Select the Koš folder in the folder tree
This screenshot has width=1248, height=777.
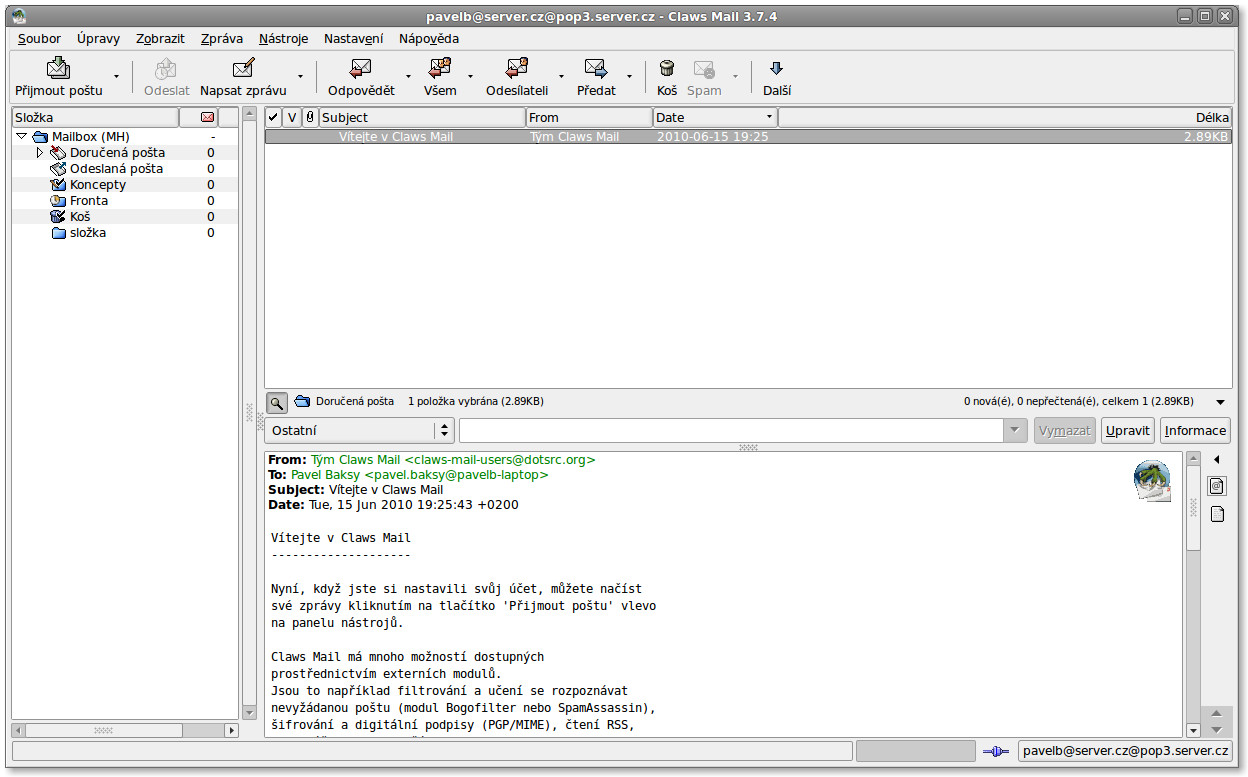coord(81,217)
